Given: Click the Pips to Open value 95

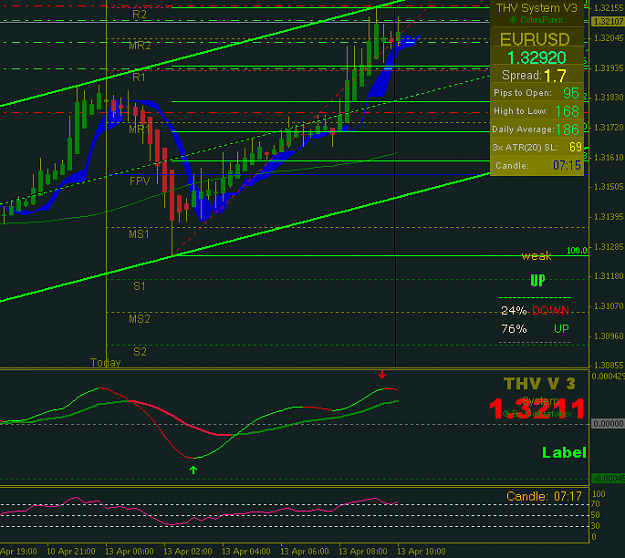Looking at the screenshot, I should click(x=571, y=93).
